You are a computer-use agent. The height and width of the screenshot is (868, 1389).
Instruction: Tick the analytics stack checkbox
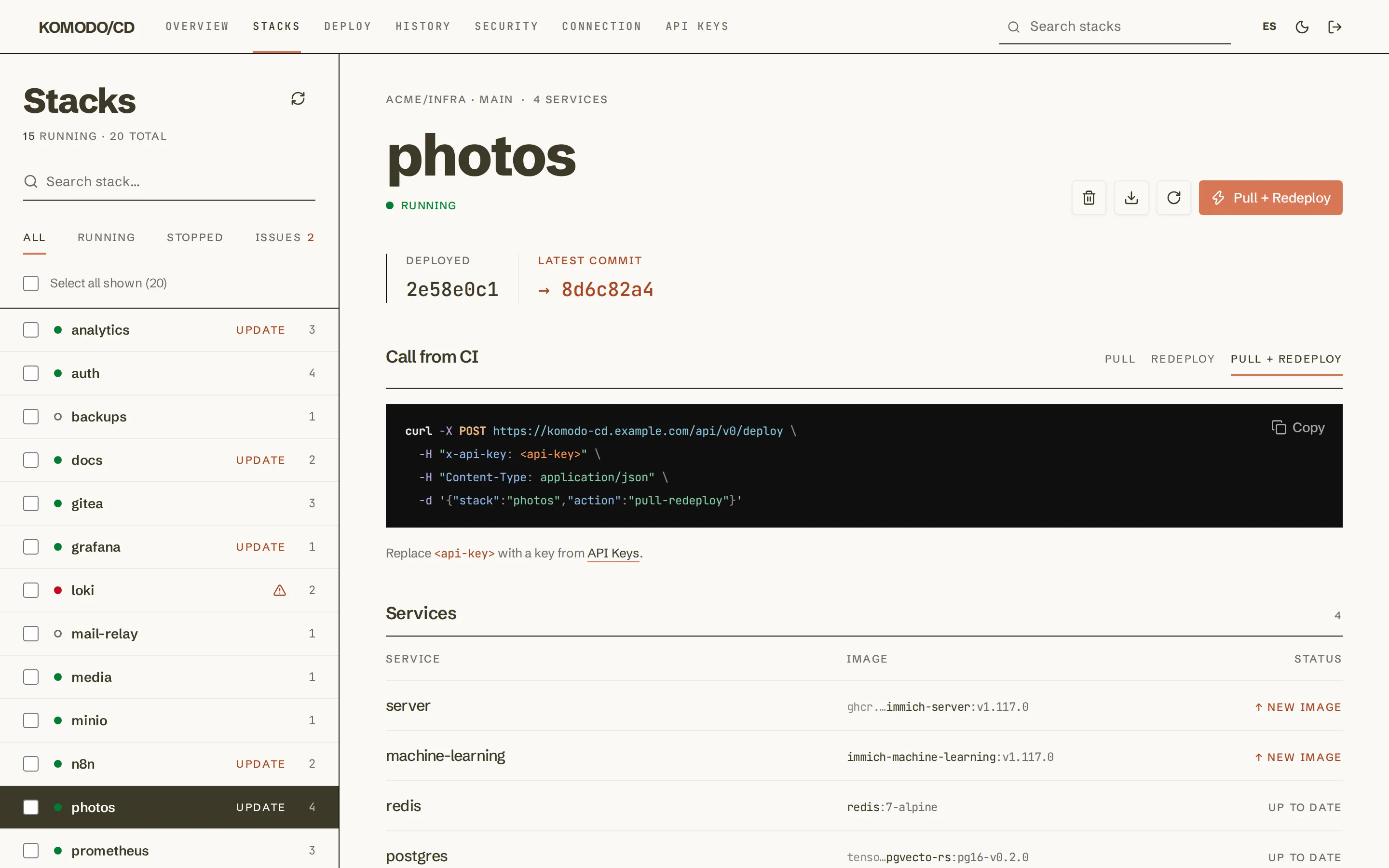(x=31, y=330)
